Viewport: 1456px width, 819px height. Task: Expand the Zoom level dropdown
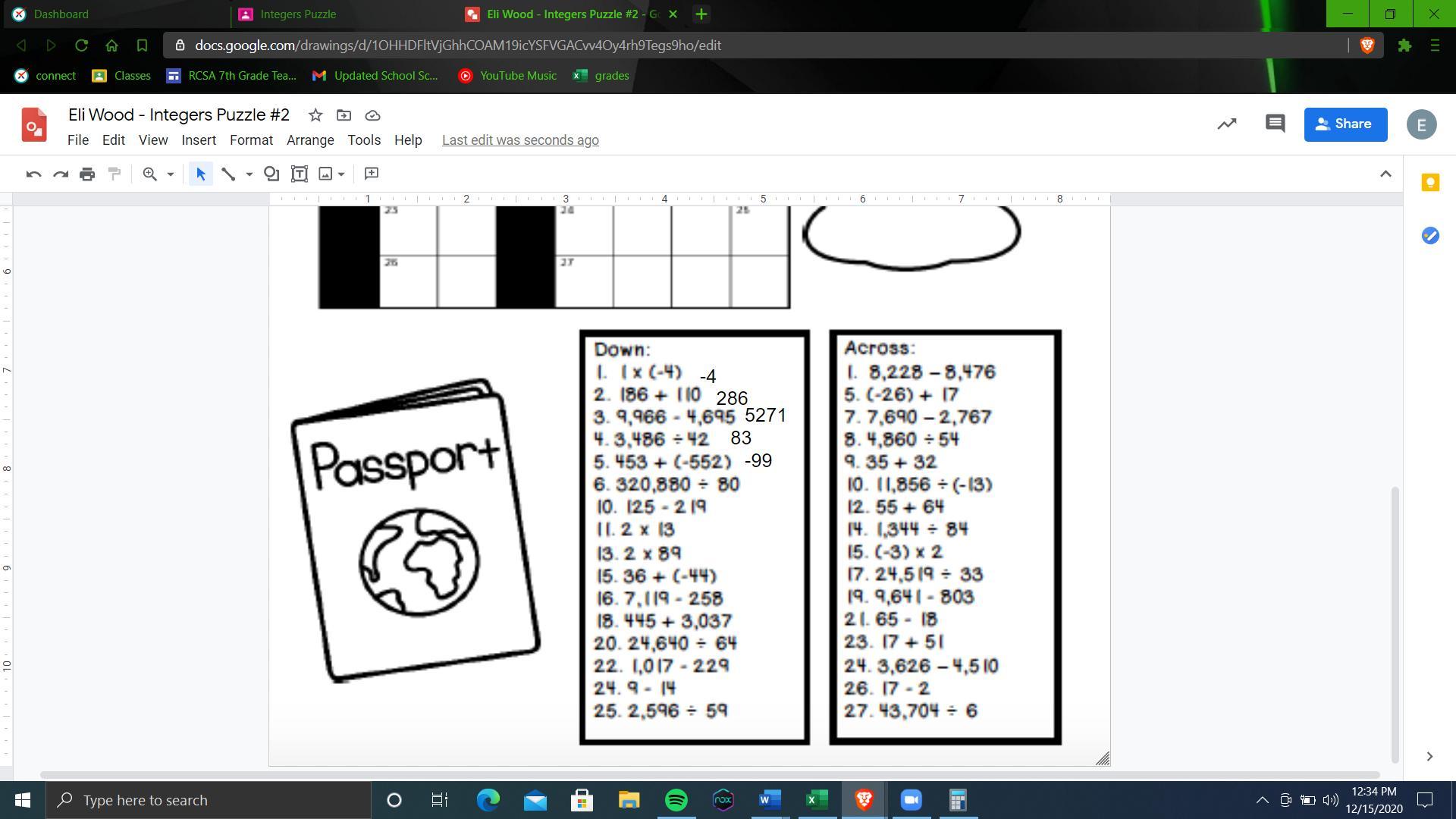[x=170, y=174]
